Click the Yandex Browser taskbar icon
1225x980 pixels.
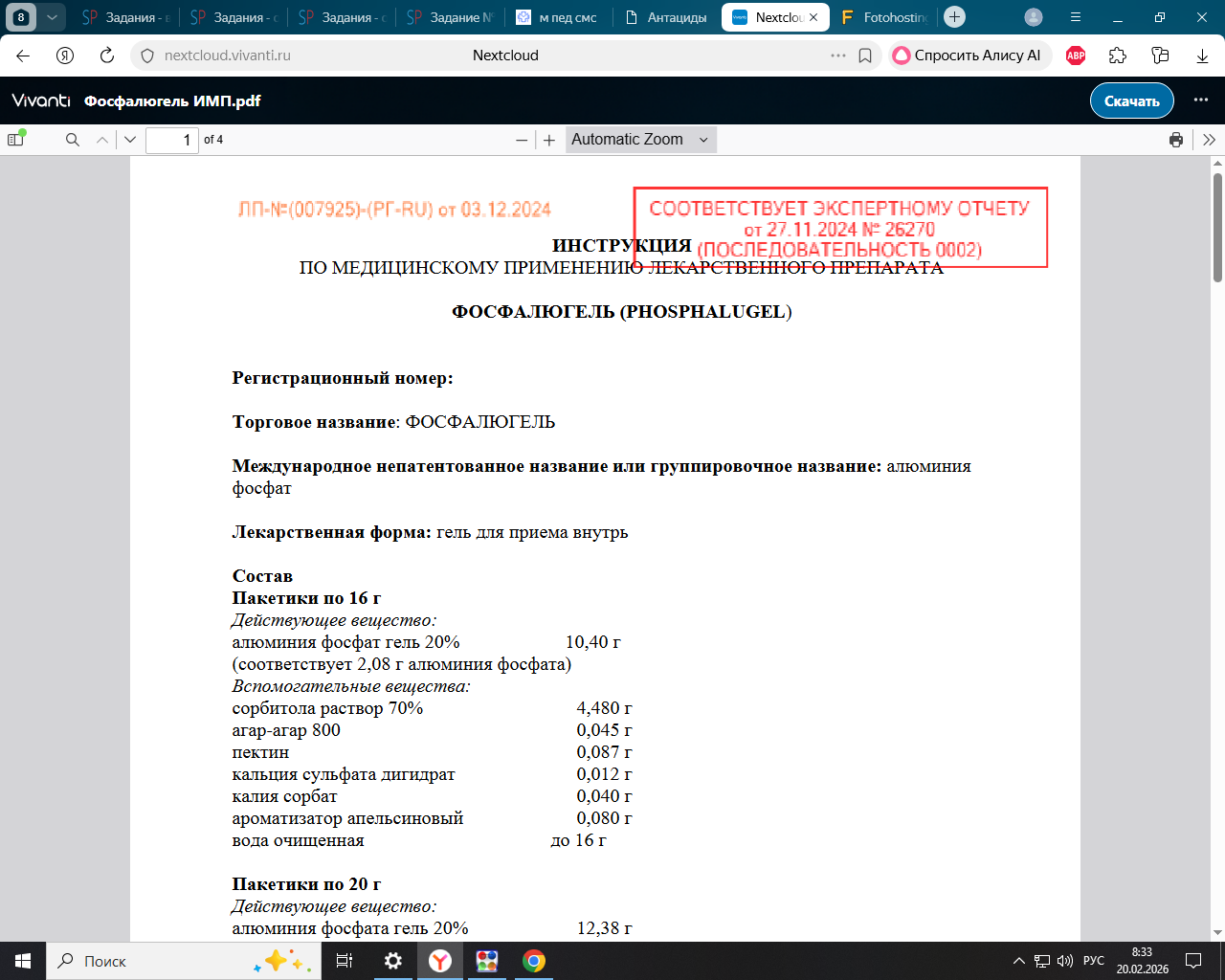pyautogui.click(x=440, y=961)
